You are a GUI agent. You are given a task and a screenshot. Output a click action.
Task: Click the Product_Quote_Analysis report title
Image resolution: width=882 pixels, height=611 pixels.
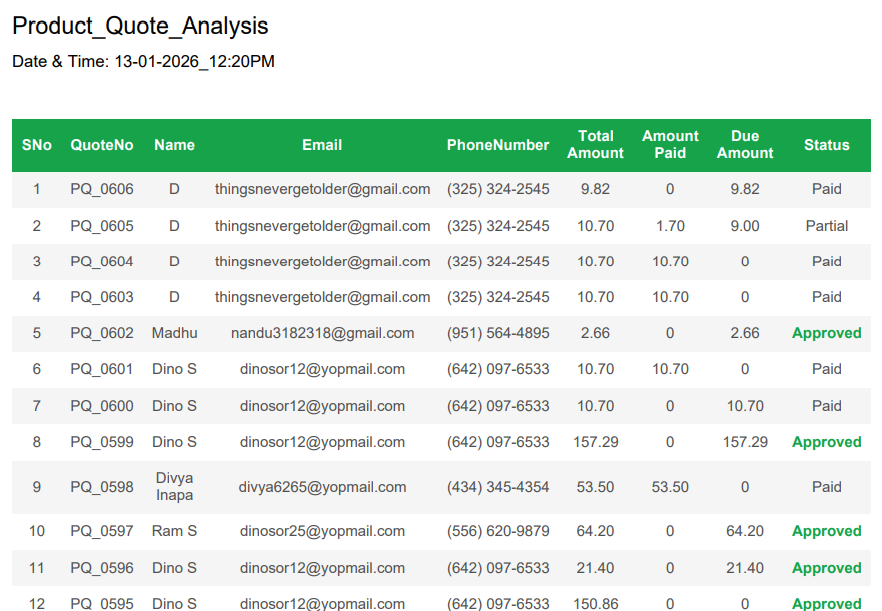[140, 27]
